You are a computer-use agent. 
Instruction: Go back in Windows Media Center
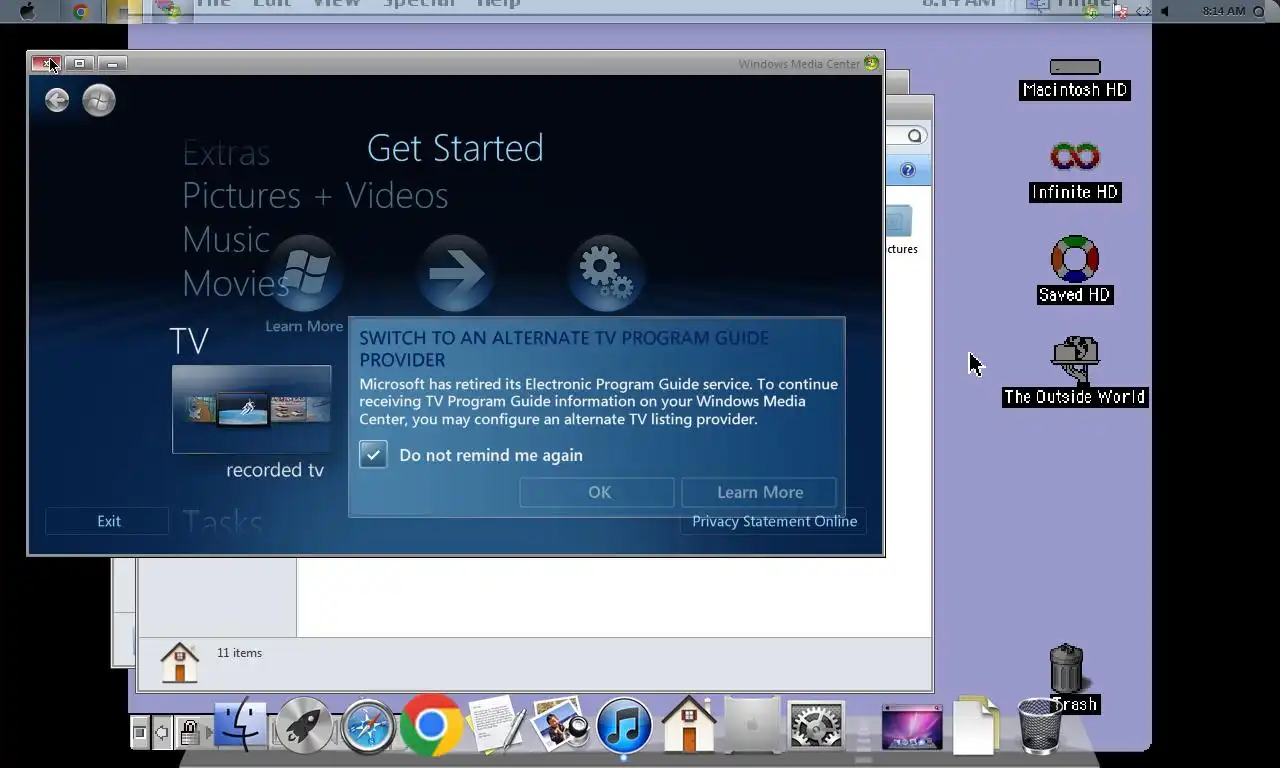[x=57, y=100]
